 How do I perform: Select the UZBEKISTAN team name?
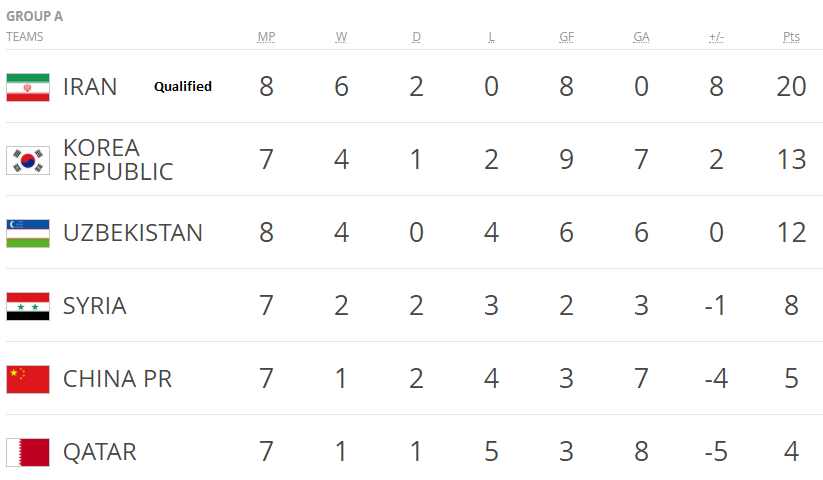point(132,233)
